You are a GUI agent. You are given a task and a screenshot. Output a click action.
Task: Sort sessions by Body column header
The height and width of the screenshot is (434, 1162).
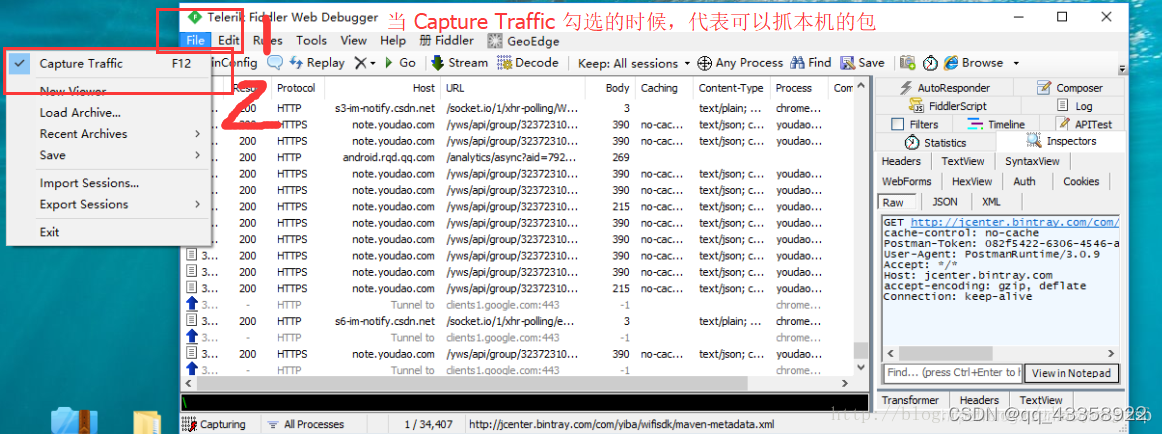[617, 88]
